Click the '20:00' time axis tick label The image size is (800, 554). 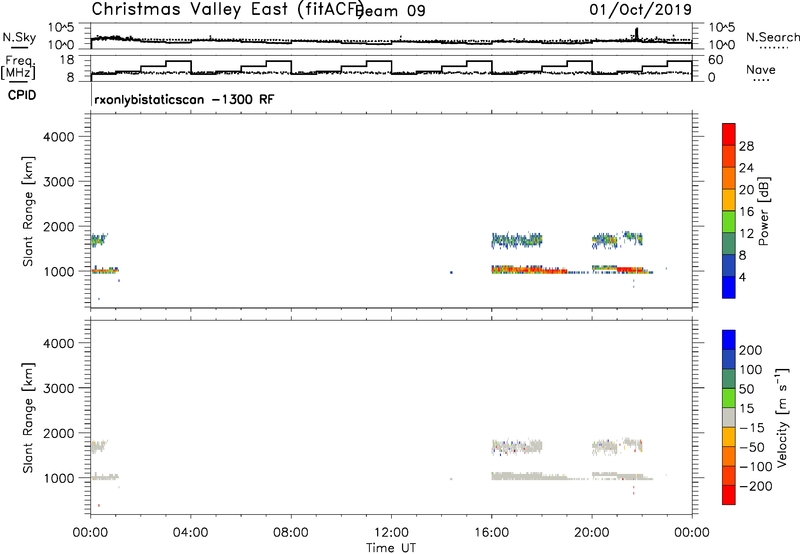click(592, 533)
